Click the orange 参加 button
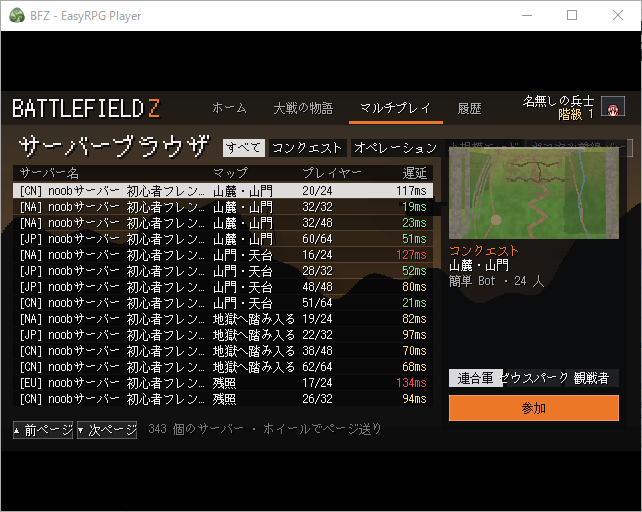Image resolution: width=642 pixels, height=512 pixels. 533,408
